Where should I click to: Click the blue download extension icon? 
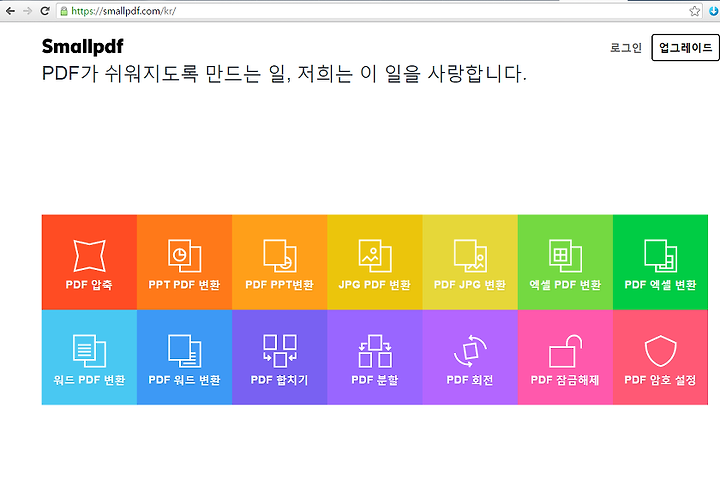[714, 11]
